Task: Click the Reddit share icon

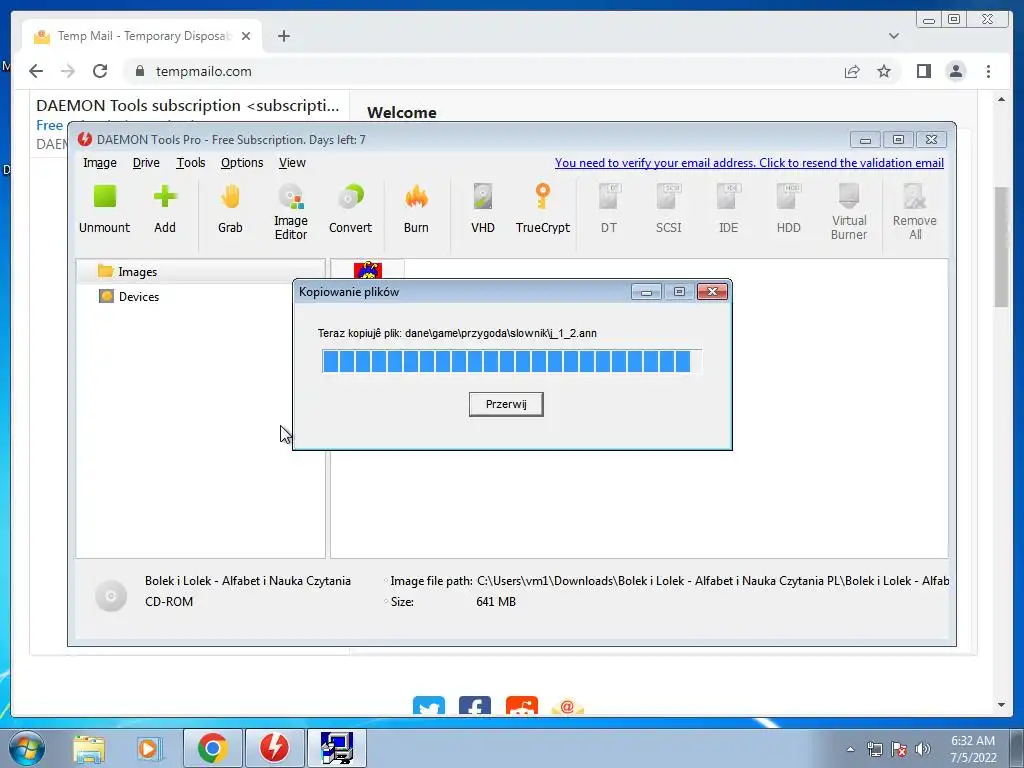Action: pos(522,706)
